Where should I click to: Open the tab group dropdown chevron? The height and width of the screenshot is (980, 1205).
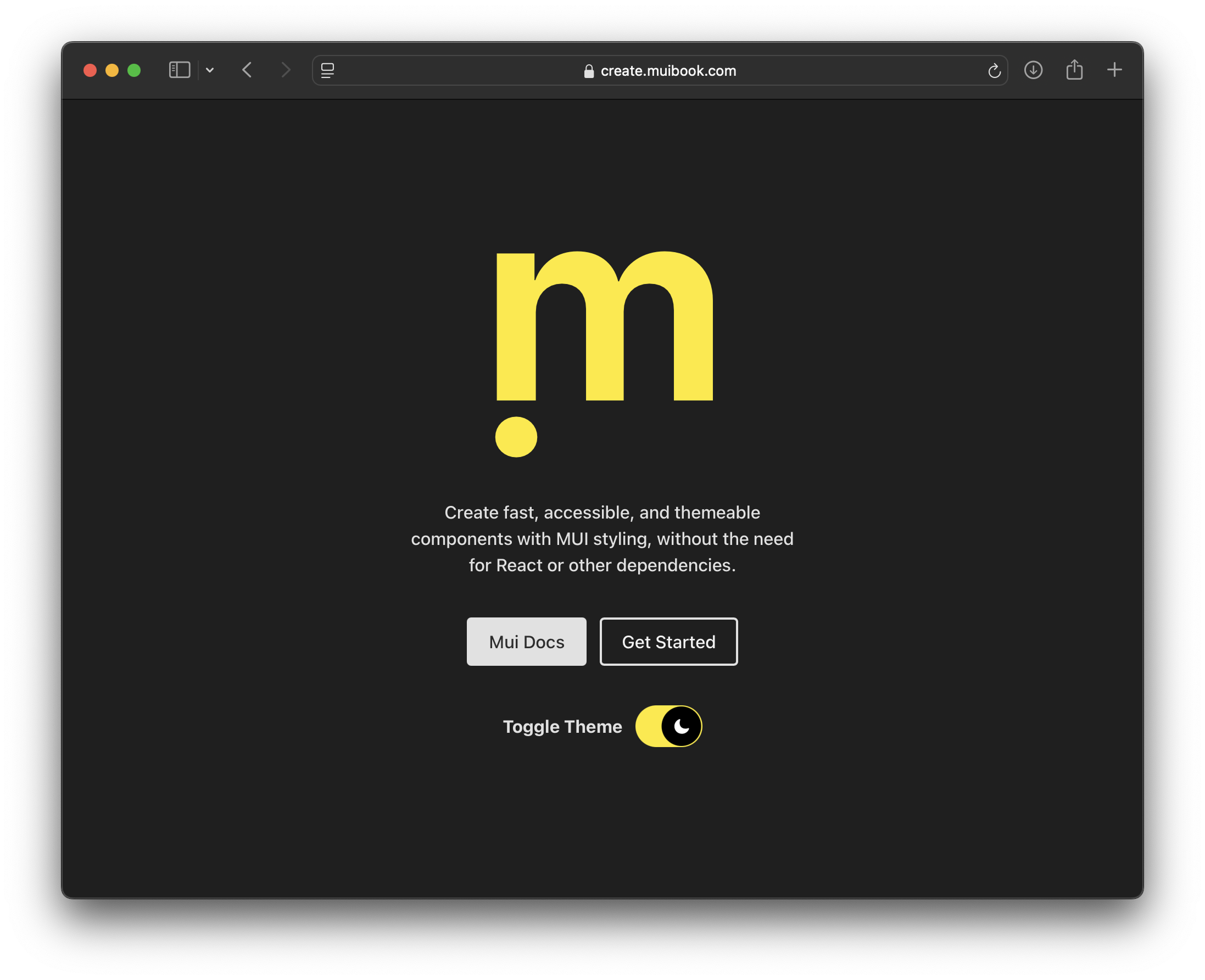click(210, 70)
